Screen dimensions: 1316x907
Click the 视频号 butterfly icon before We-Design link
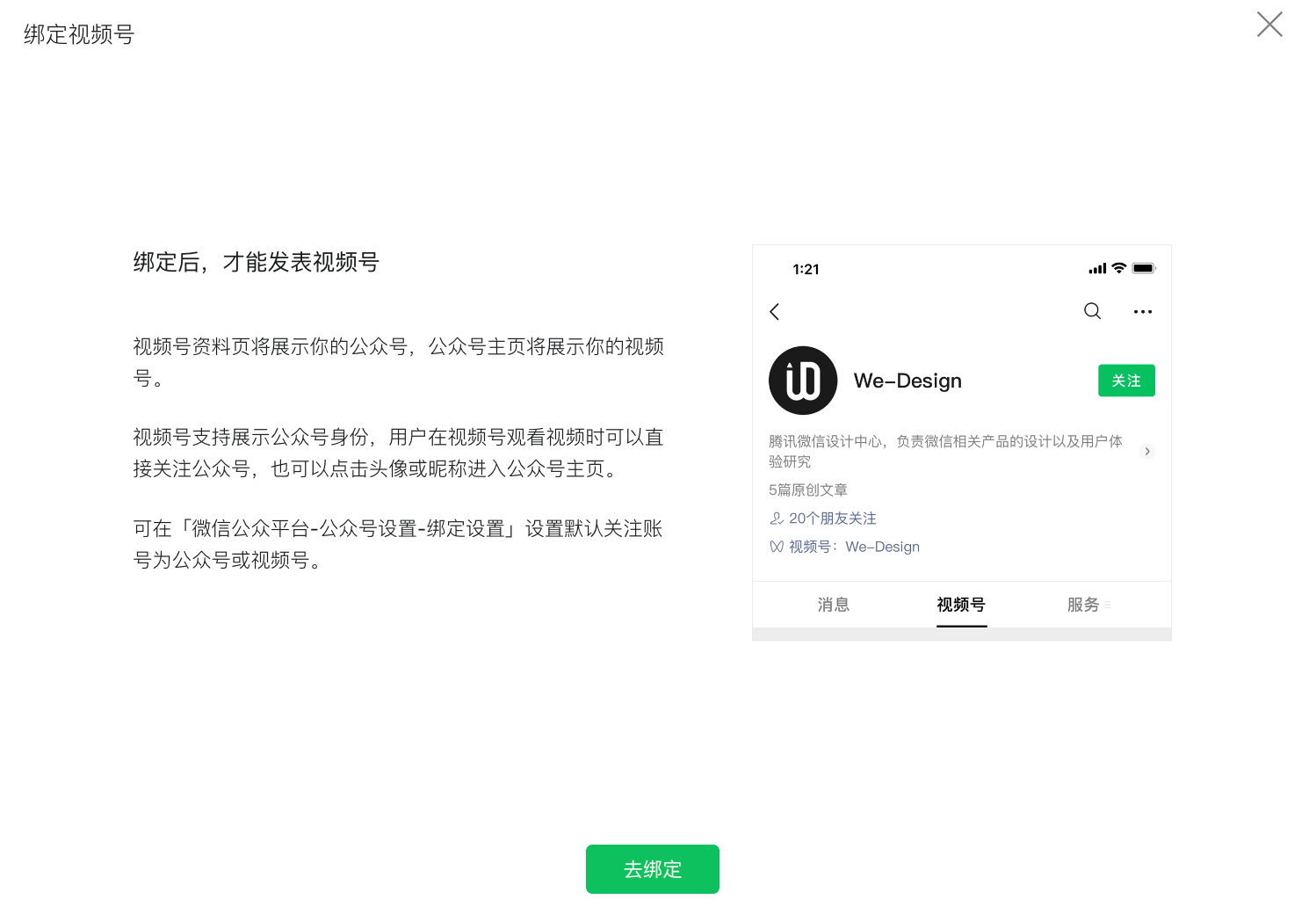[777, 547]
